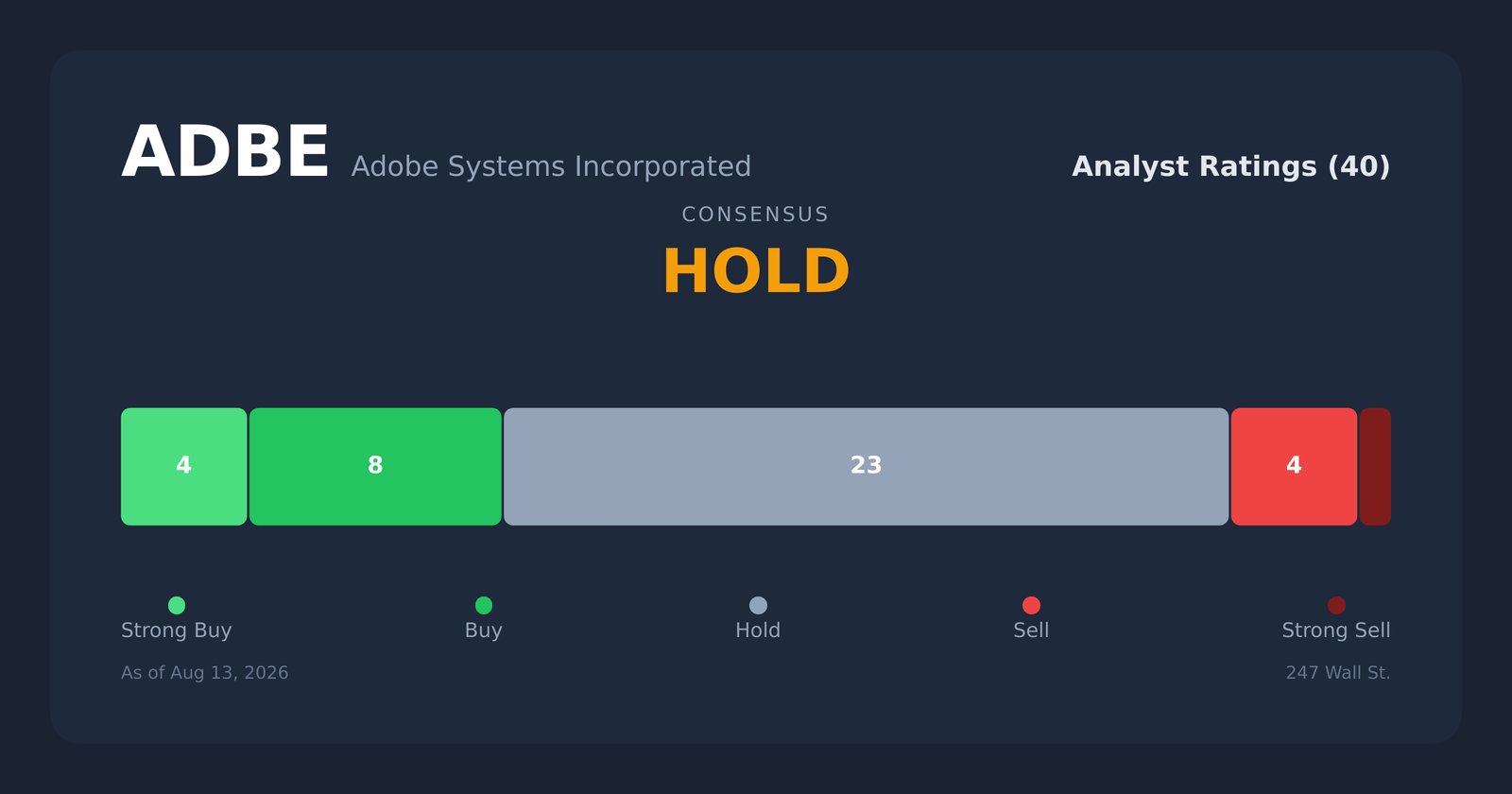Click the Strong Buy legend label
Image resolution: width=1512 pixels, height=794 pixels.
pos(177,630)
